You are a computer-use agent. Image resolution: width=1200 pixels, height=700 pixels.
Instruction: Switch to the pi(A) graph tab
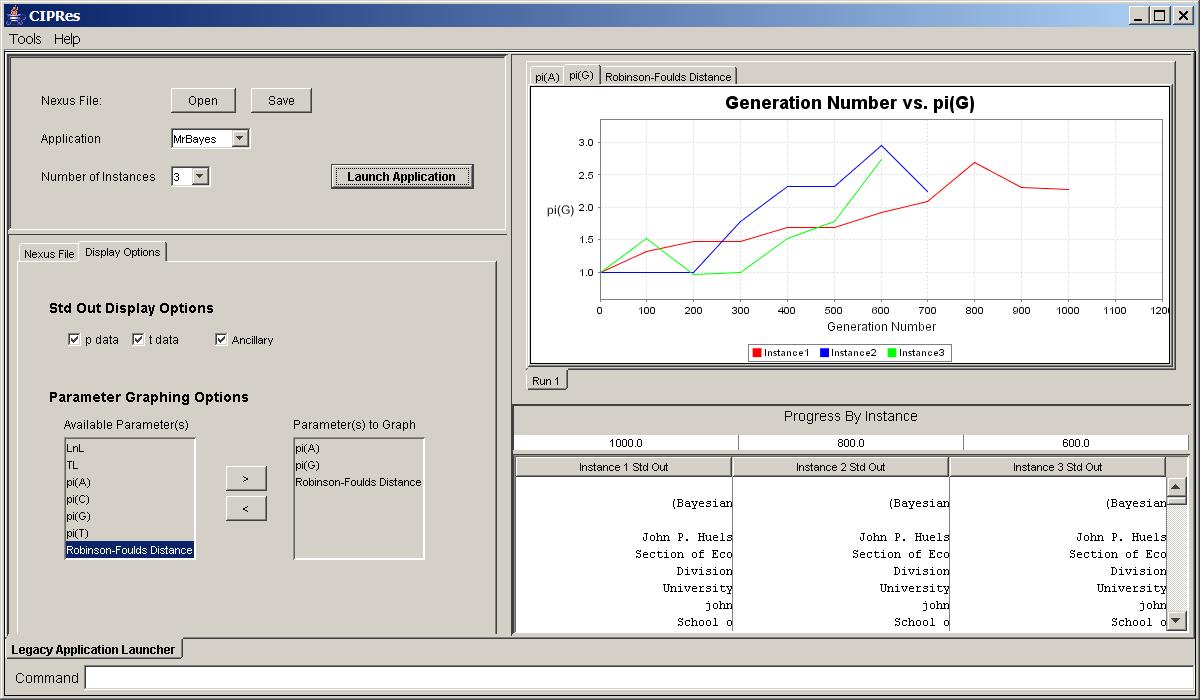[547, 77]
